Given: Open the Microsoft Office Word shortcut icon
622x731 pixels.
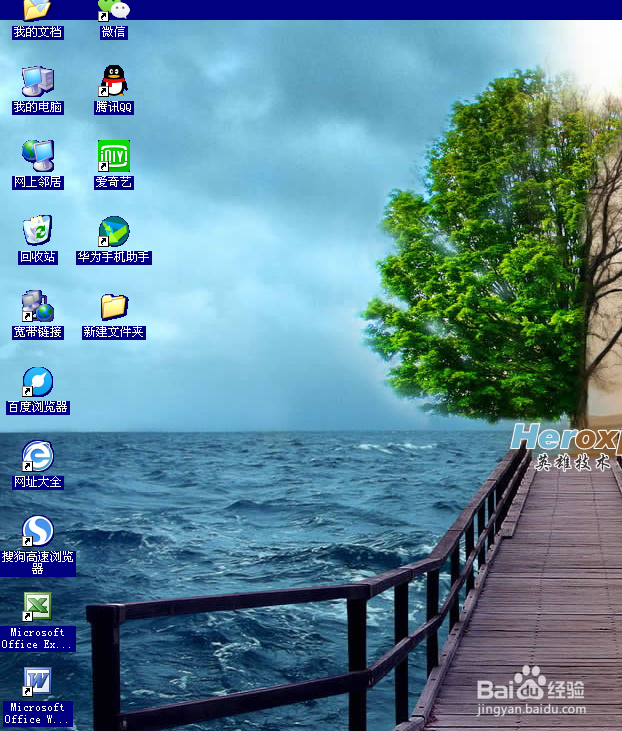Looking at the screenshot, I should point(37,682).
